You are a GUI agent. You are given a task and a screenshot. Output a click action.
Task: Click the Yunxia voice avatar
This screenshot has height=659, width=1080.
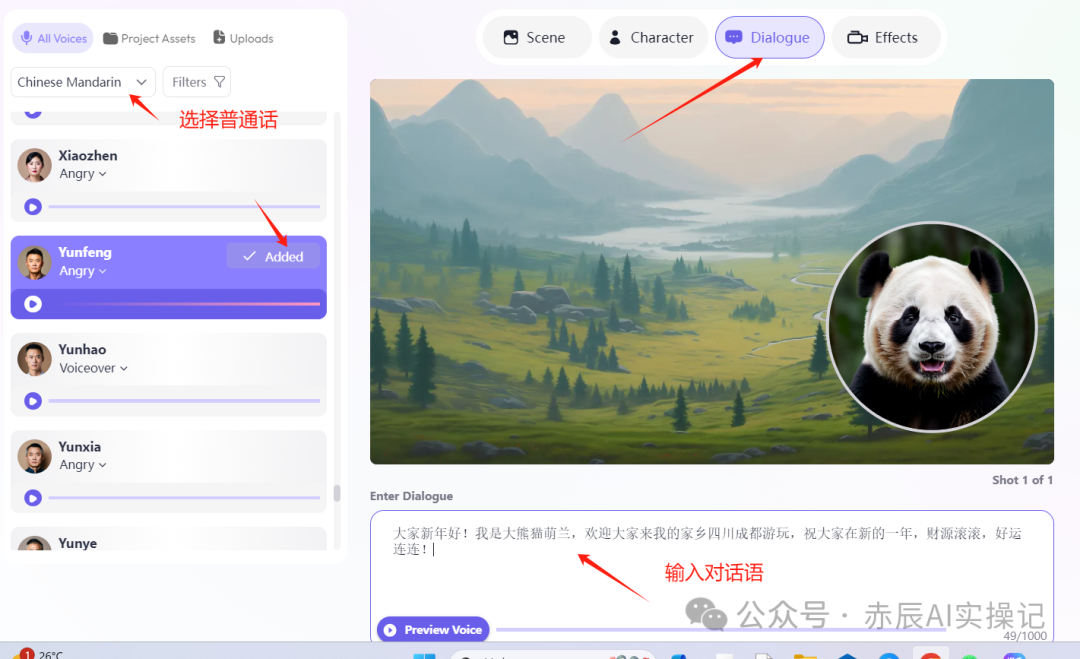pyautogui.click(x=34, y=457)
